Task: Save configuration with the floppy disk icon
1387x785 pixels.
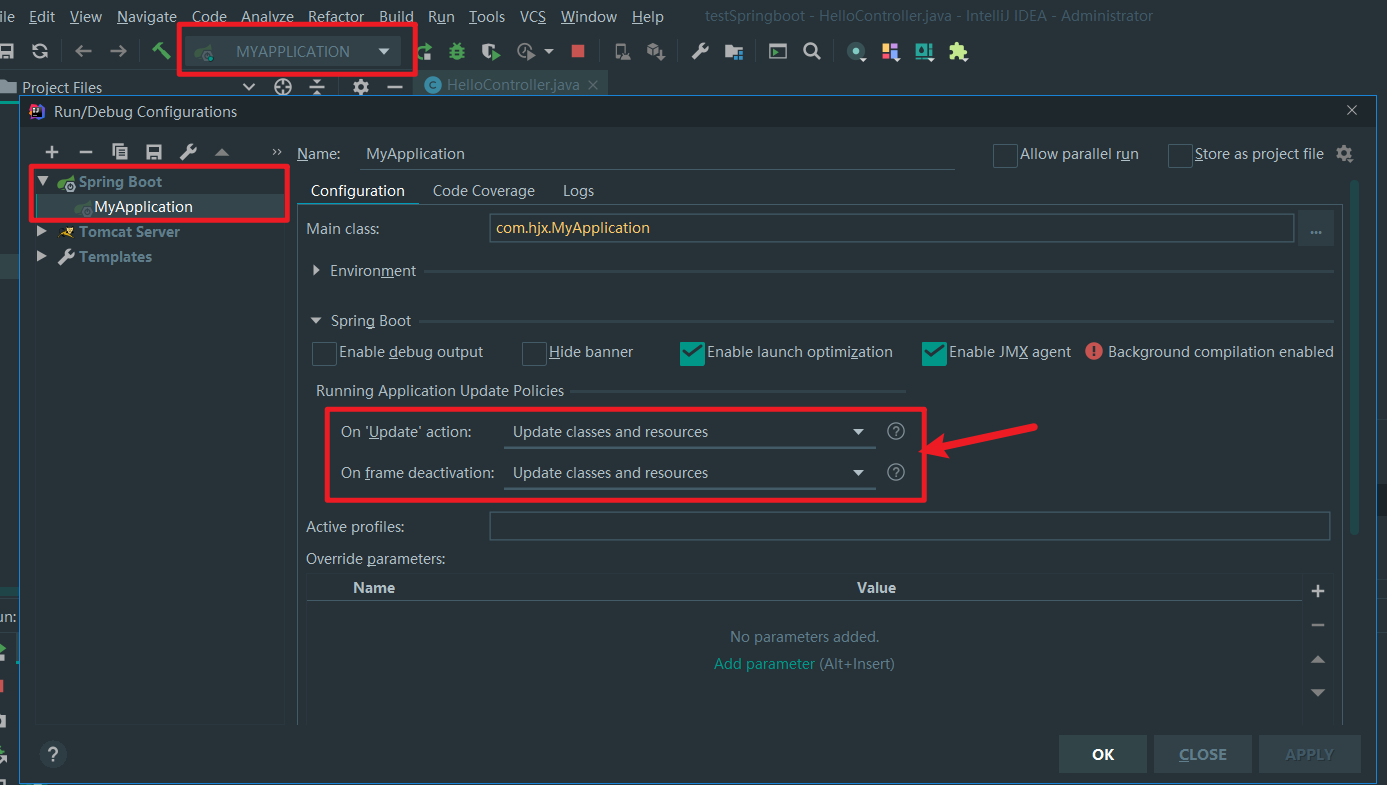Action: [x=154, y=152]
